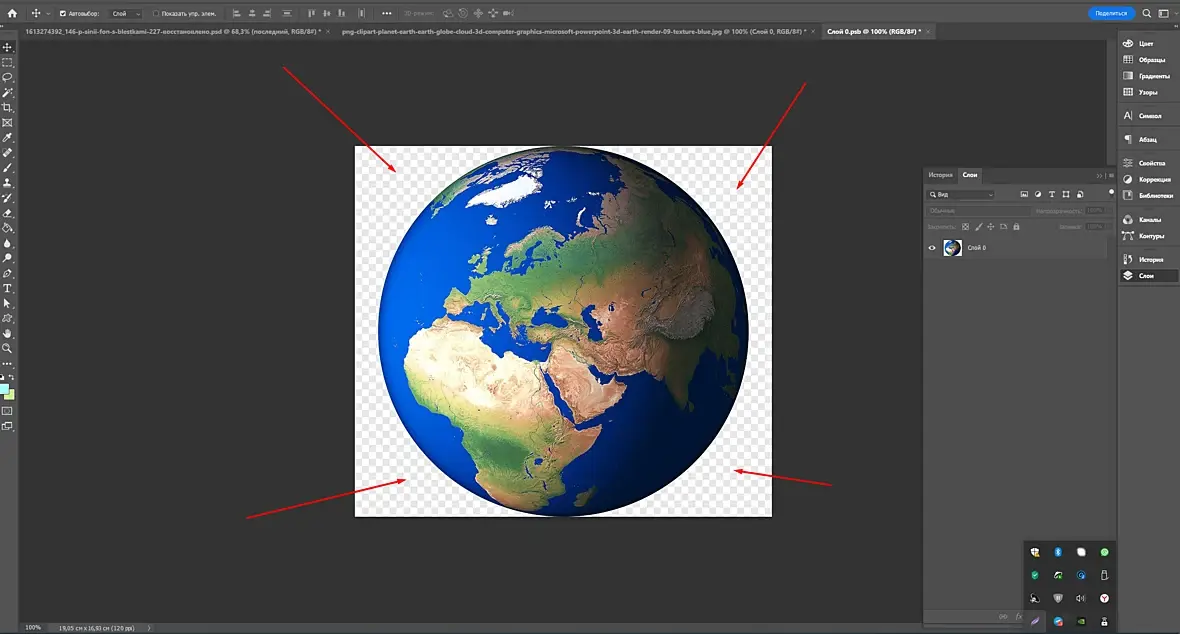The width and height of the screenshot is (1180, 634).
Task: Select the Crop tool
Action: [x=7, y=107]
